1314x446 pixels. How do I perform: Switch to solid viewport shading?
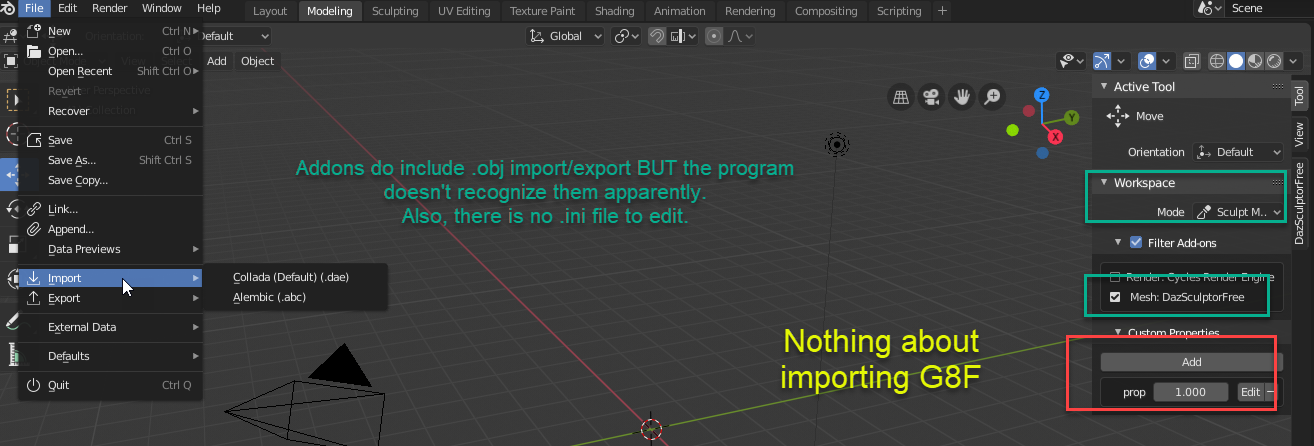[x=1236, y=61]
